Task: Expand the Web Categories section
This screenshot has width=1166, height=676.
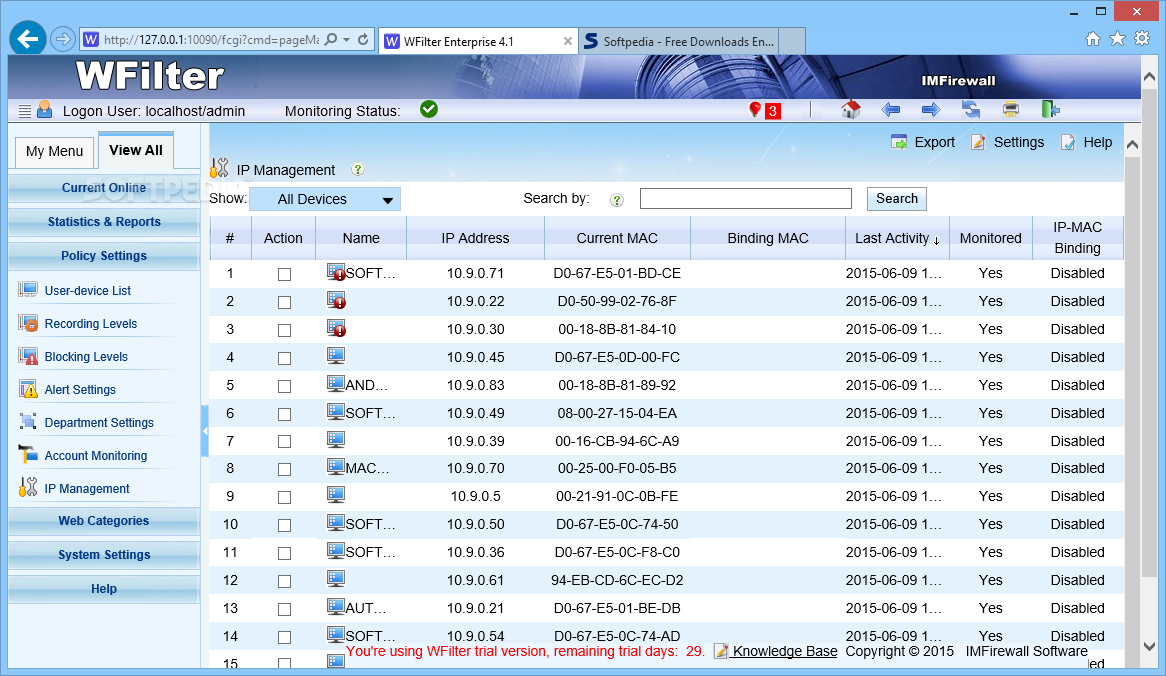Action: [x=103, y=521]
